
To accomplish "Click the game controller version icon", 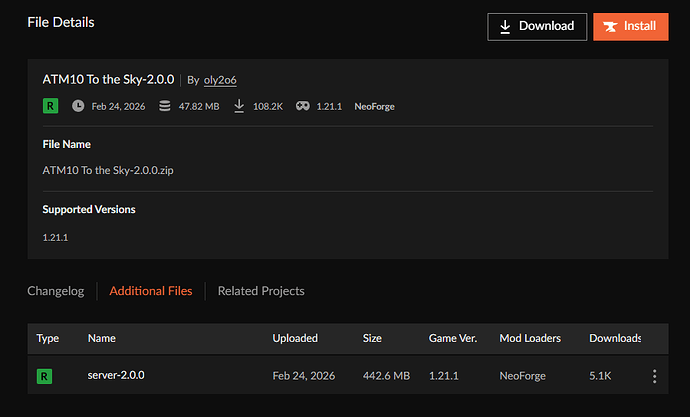I will pyautogui.click(x=302, y=106).
